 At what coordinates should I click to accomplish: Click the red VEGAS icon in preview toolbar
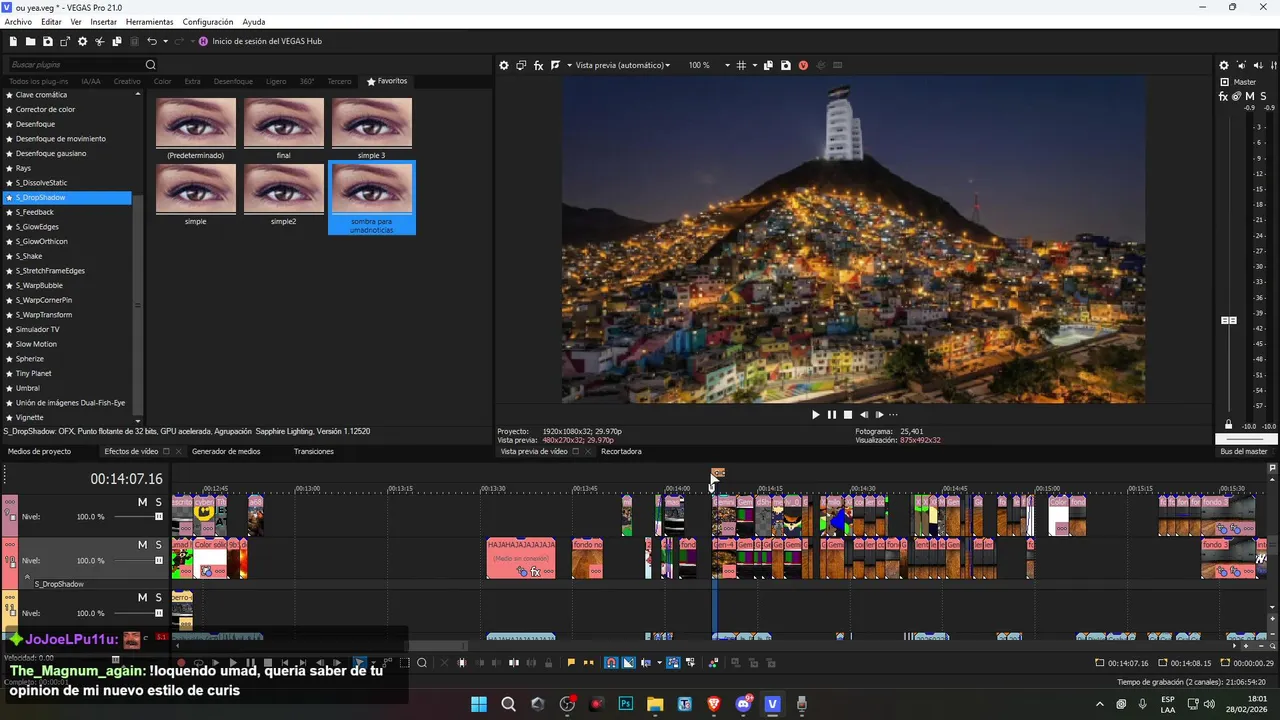pos(803,66)
